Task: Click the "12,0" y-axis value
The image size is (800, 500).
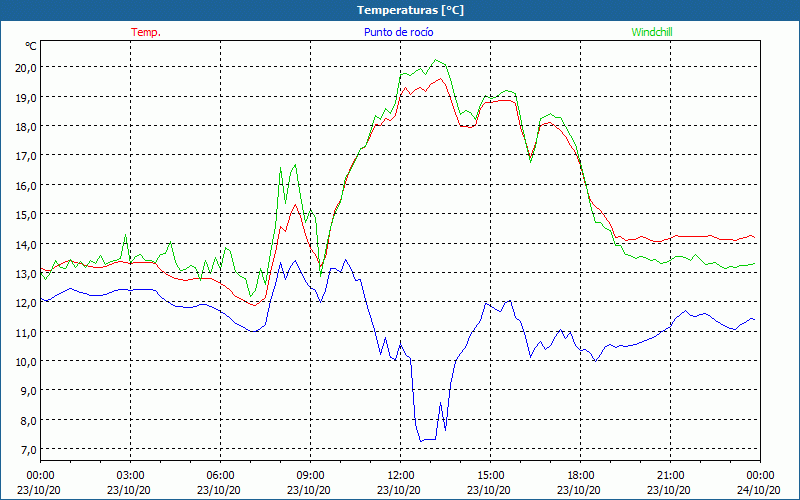Action: tap(26, 303)
